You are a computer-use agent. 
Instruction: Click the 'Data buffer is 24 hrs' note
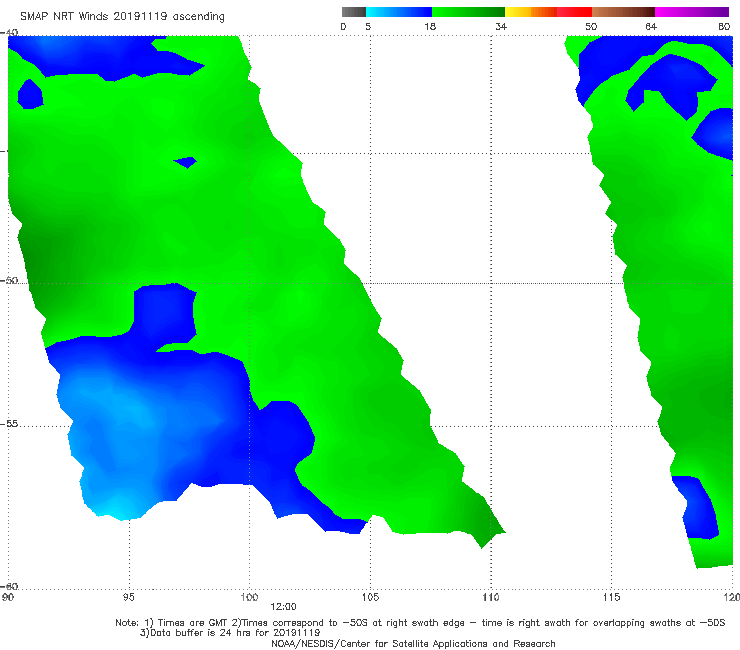tap(230, 633)
